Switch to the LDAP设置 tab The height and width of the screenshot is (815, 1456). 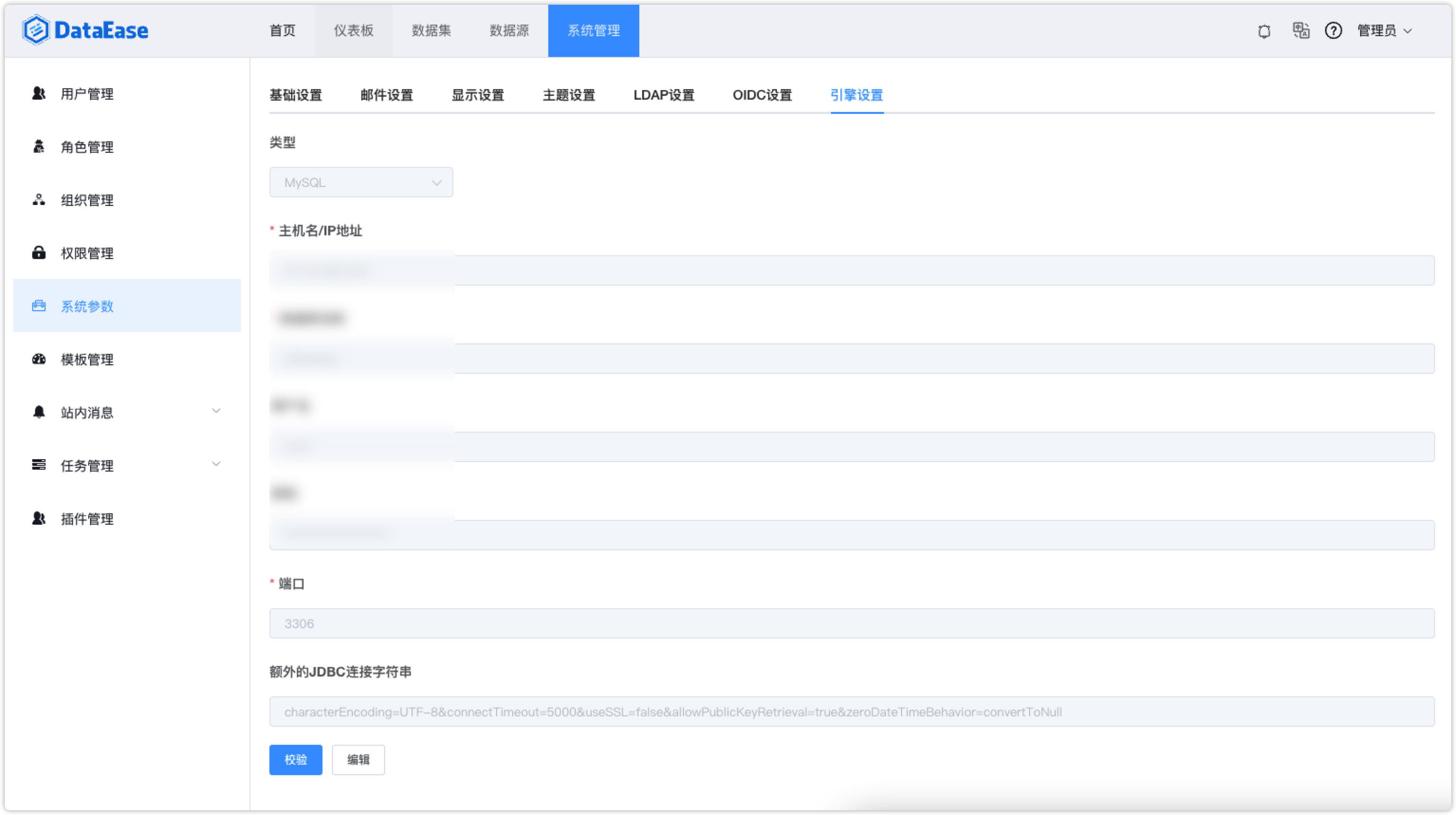(664, 95)
